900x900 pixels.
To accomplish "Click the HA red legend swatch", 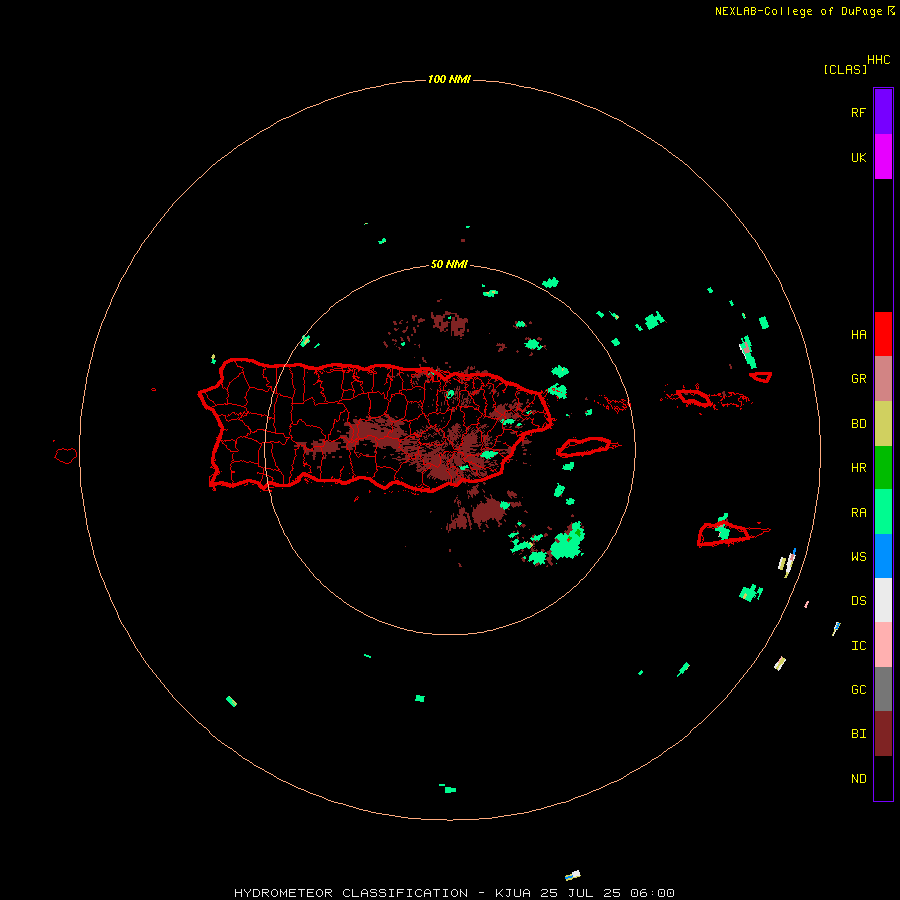I will 883,334.
